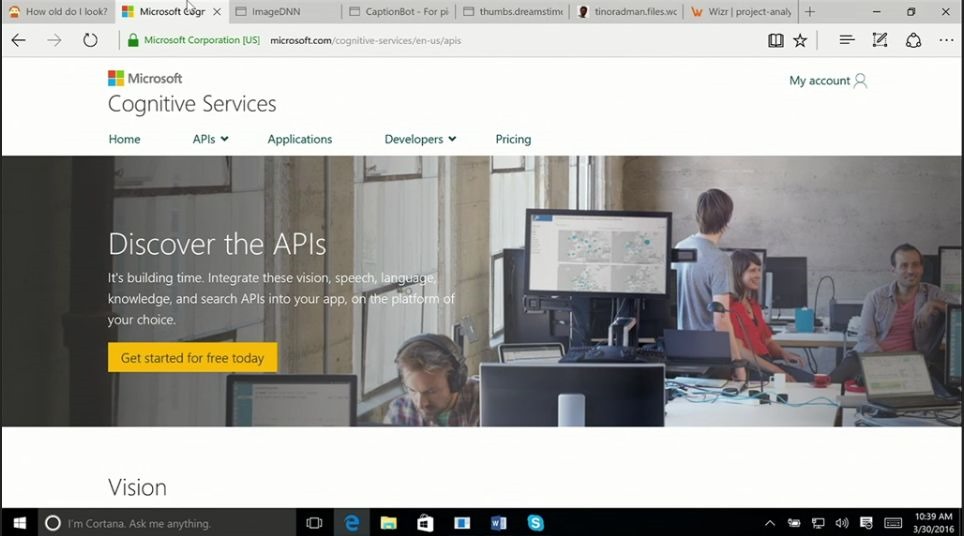Viewport: 964px width, 536px height.
Task: Open Word from the taskbar
Action: click(499, 523)
